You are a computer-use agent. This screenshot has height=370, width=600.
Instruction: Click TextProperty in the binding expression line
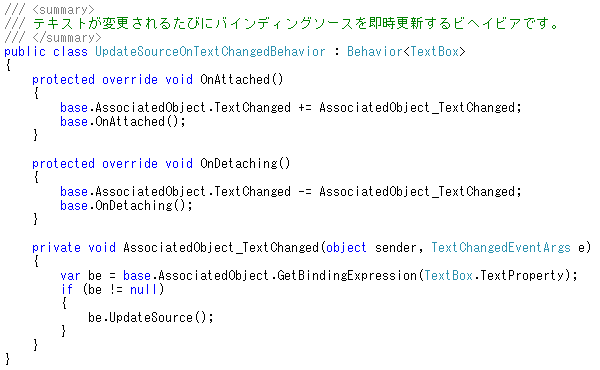[x=522, y=275]
